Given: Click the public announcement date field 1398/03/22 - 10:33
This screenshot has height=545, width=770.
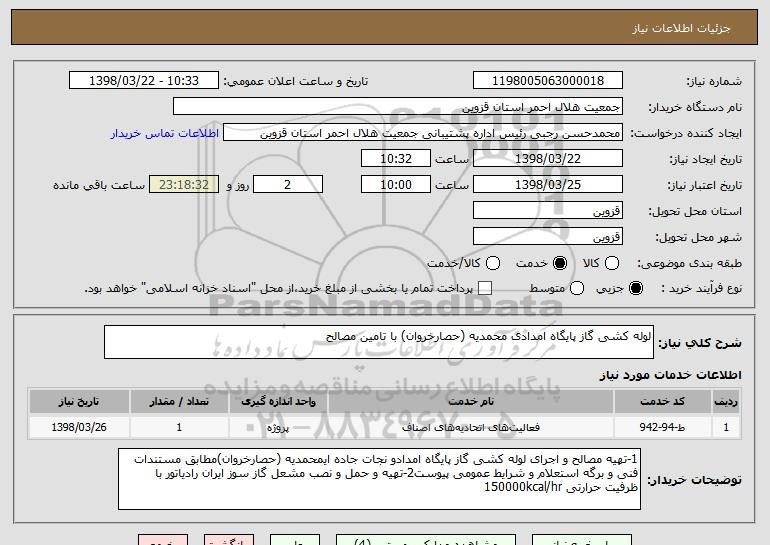Looking at the screenshot, I should coord(144,81).
